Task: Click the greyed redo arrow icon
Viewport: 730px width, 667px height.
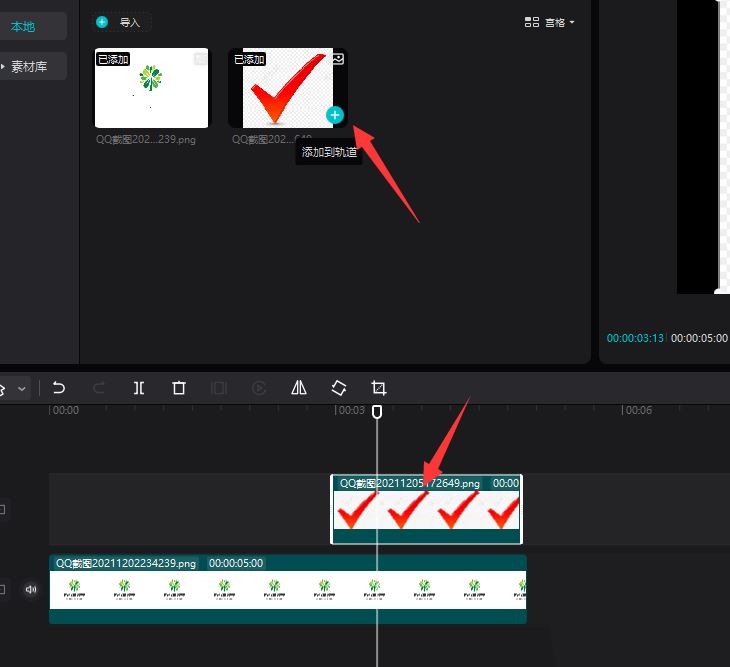Action: [99, 388]
